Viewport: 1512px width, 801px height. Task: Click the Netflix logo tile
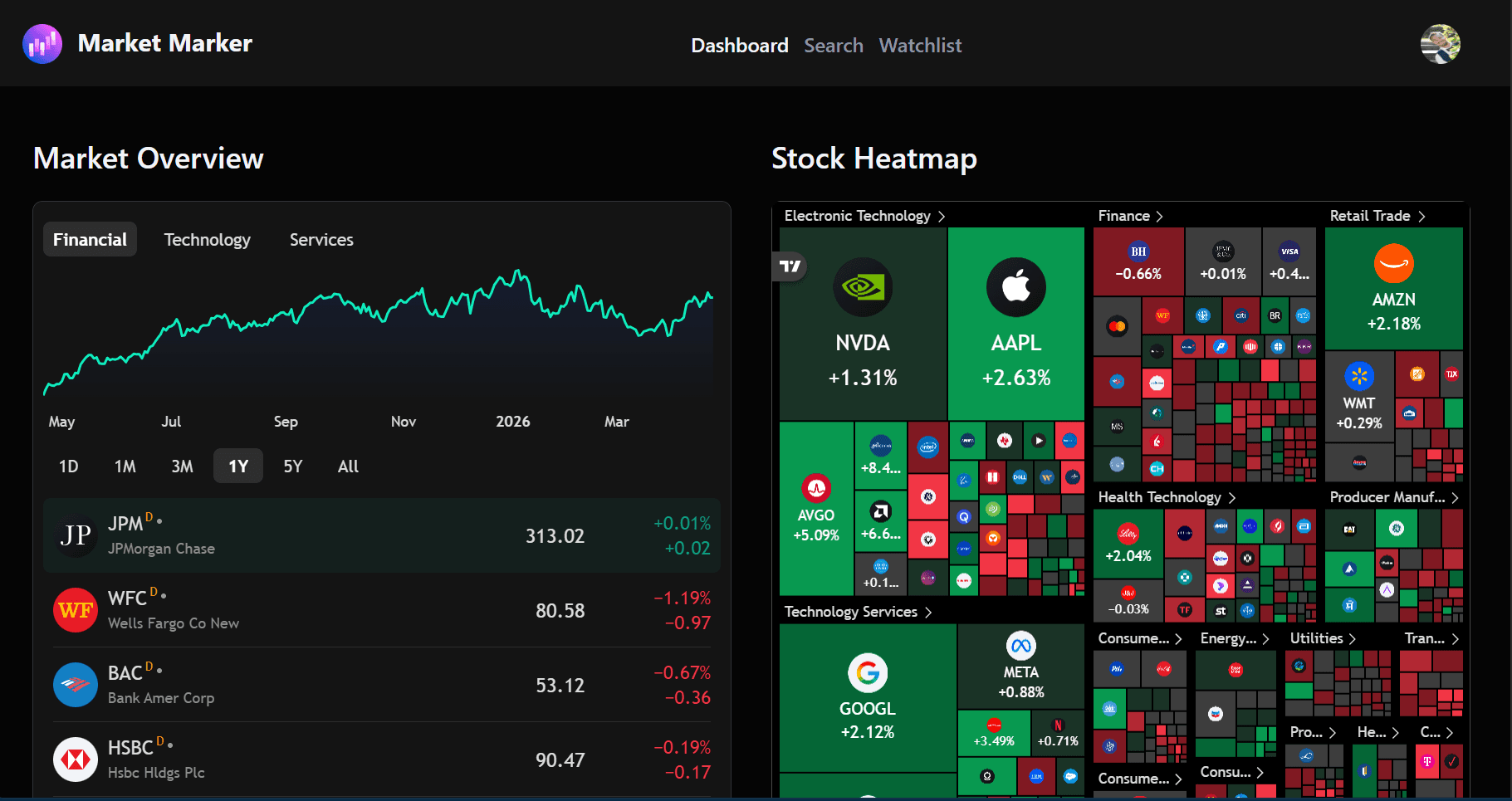tap(1058, 725)
